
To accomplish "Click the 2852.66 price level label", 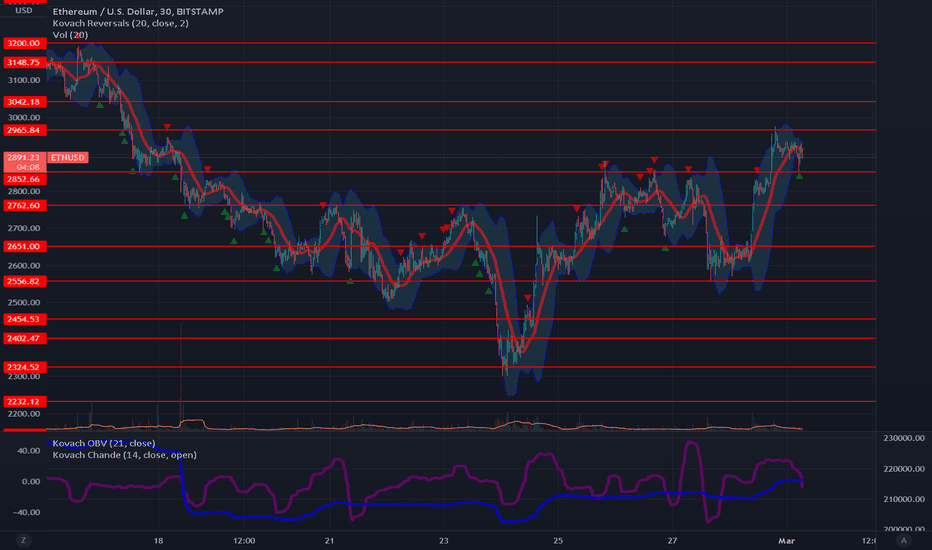I will pyautogui.click(x=24, y=179).
